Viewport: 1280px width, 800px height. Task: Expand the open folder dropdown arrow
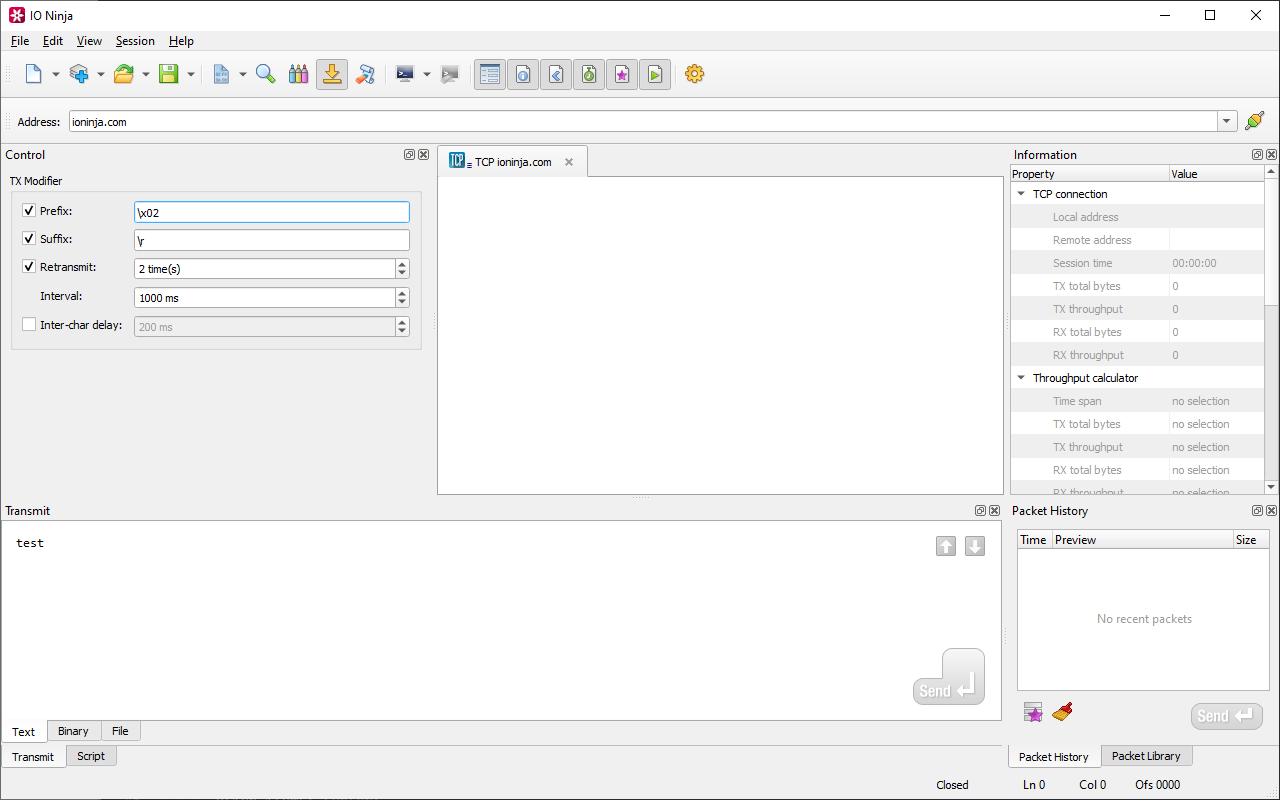146,74
